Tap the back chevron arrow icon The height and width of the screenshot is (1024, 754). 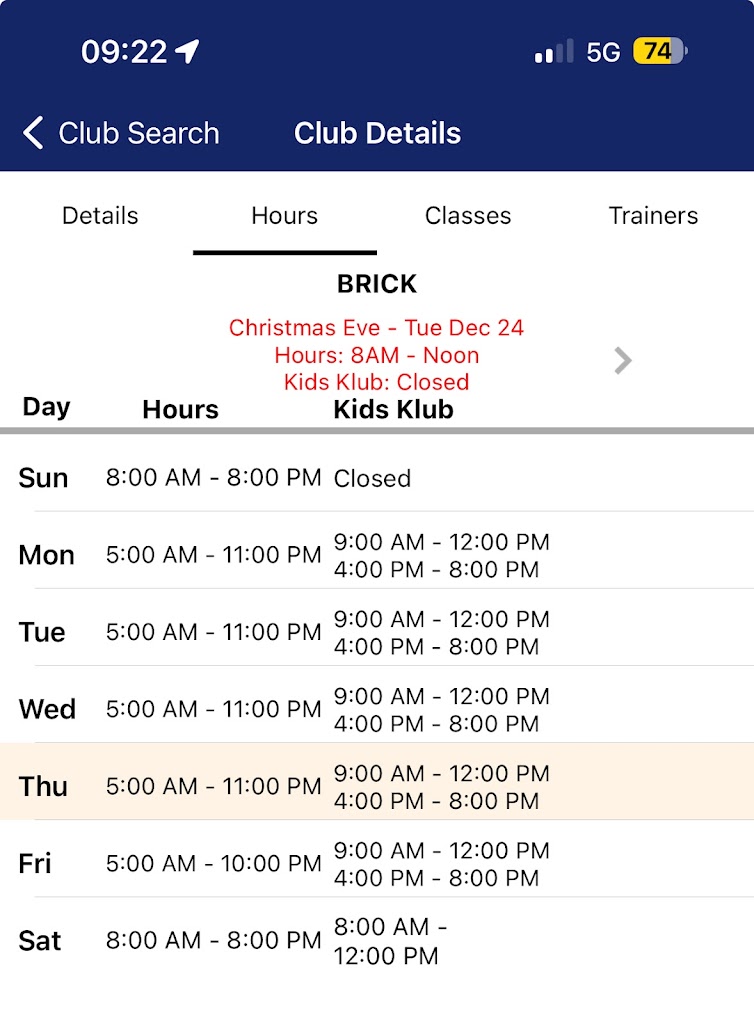pyautogui.click(x=33, y=133)
